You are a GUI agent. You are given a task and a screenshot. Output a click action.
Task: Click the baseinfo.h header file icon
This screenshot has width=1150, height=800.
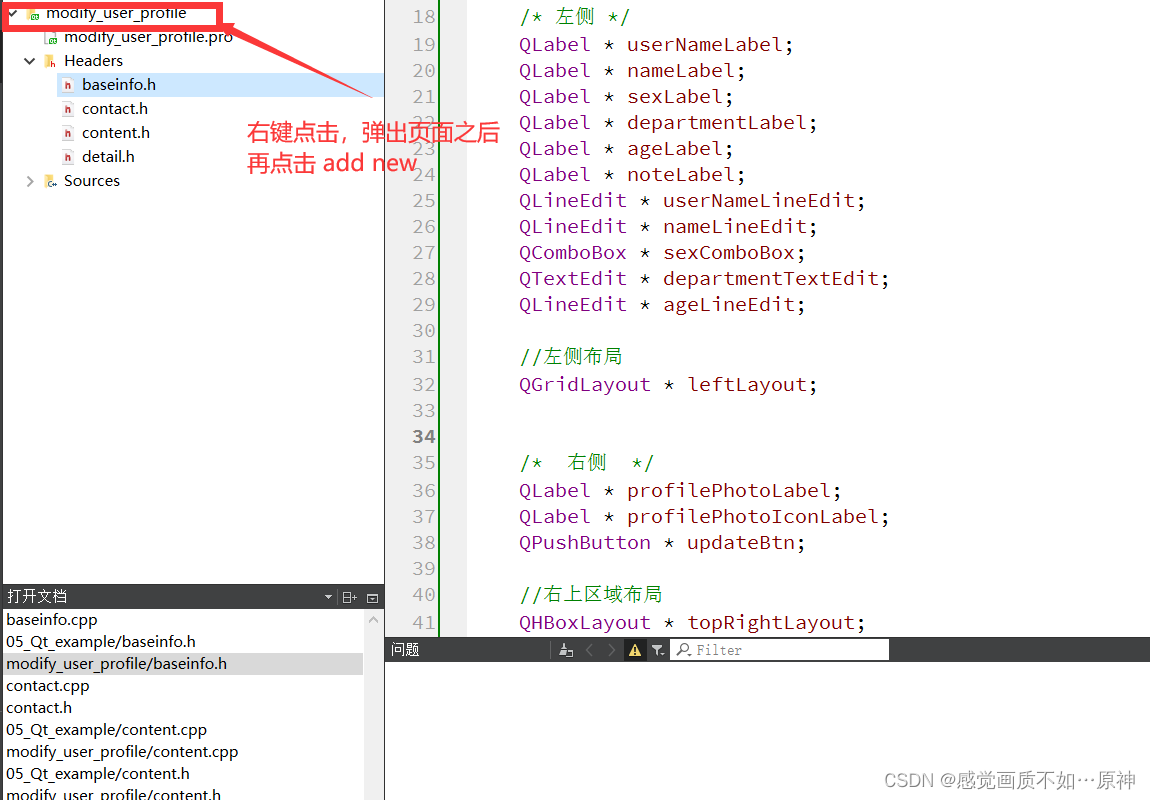click(x=67, y=85)
